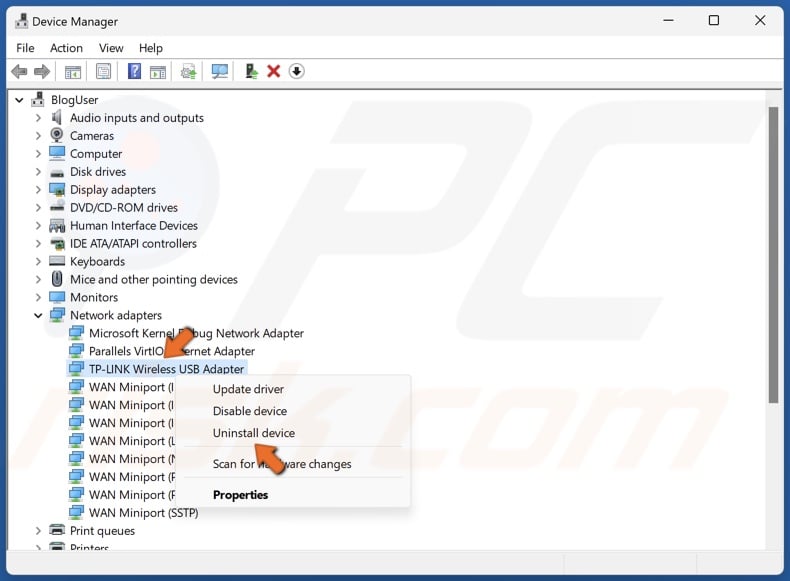
Task: Click the Cameras webcam icon
Action: [x=57, y=135]
